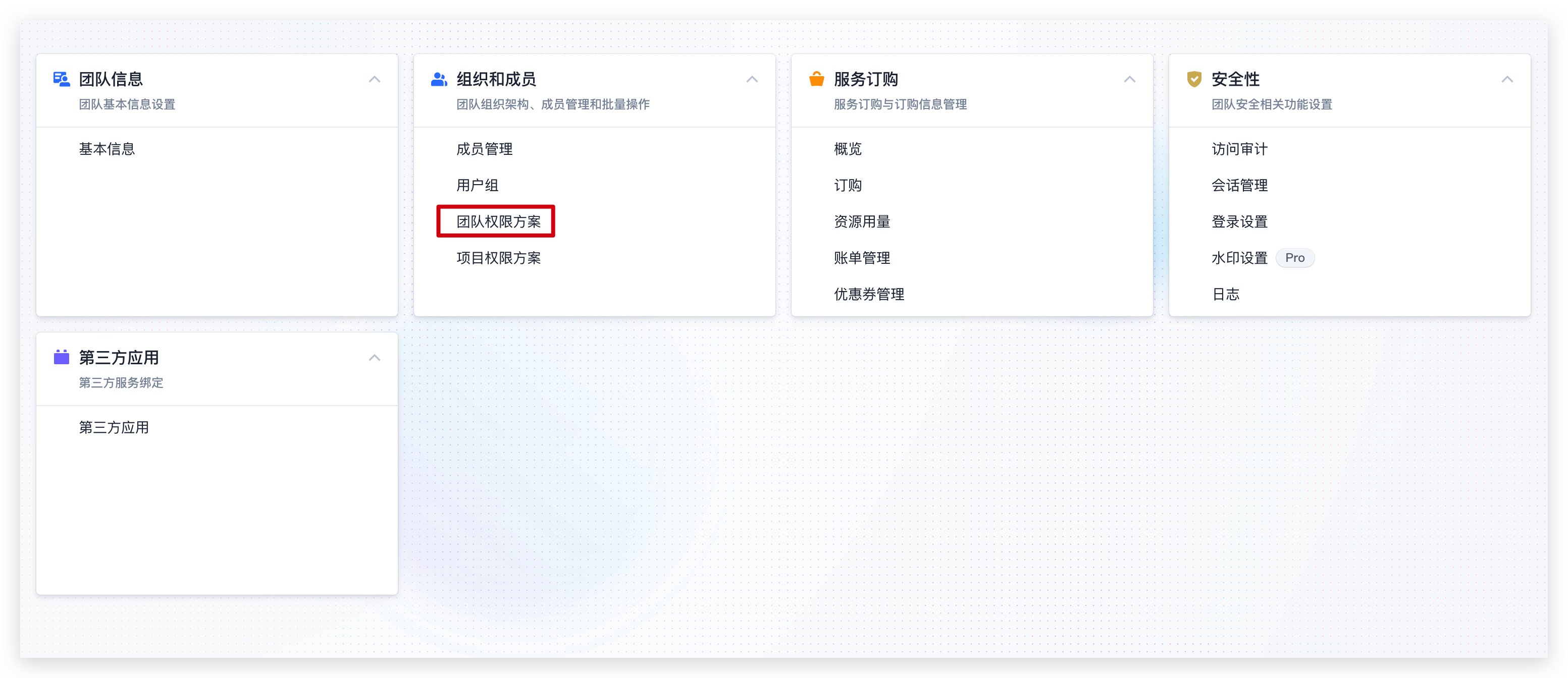Open 第三方应用 list entry
Viewport: 1568px width, 678px height.
(114, 427)
